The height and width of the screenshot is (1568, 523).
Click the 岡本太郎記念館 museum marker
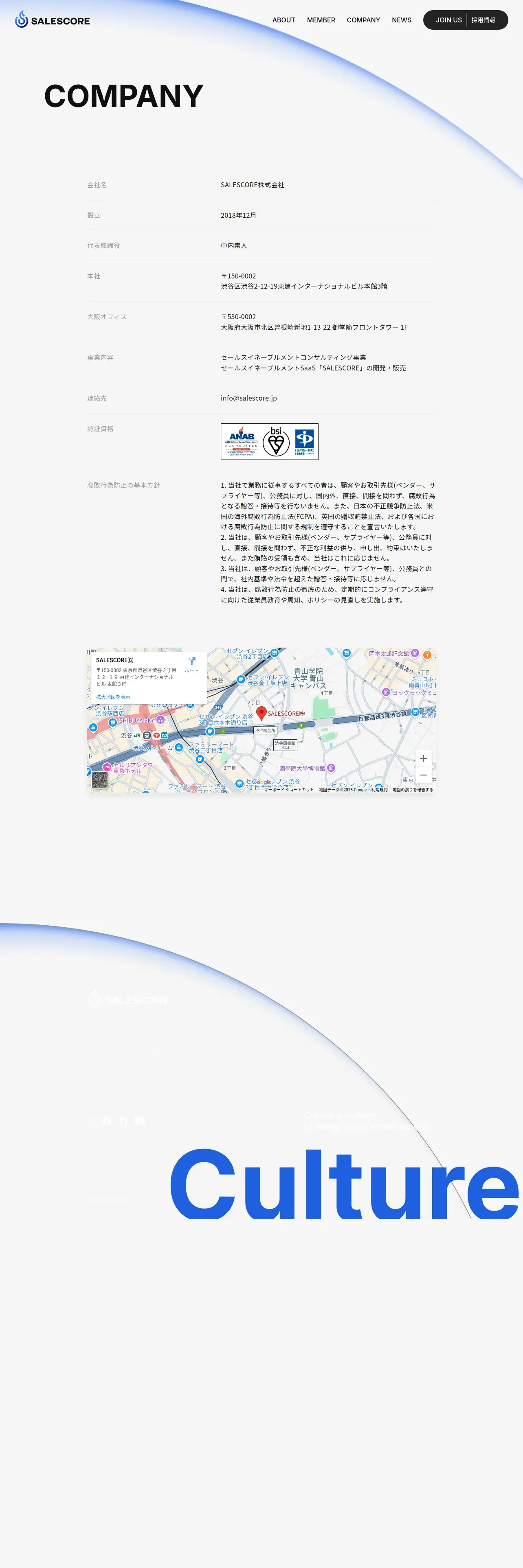click(x=415, y=653)
